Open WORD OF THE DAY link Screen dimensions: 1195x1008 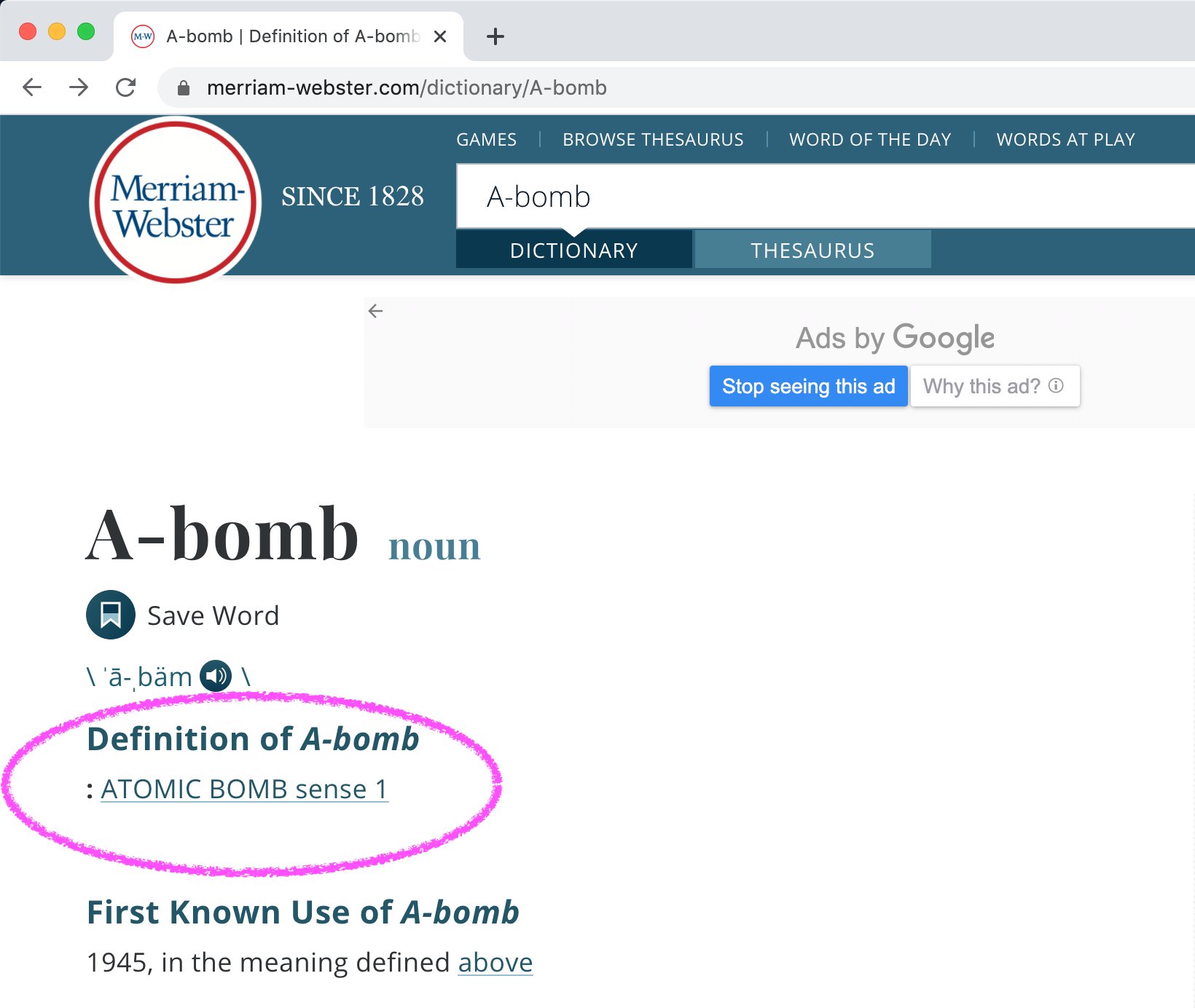click(x=870, y=140)
